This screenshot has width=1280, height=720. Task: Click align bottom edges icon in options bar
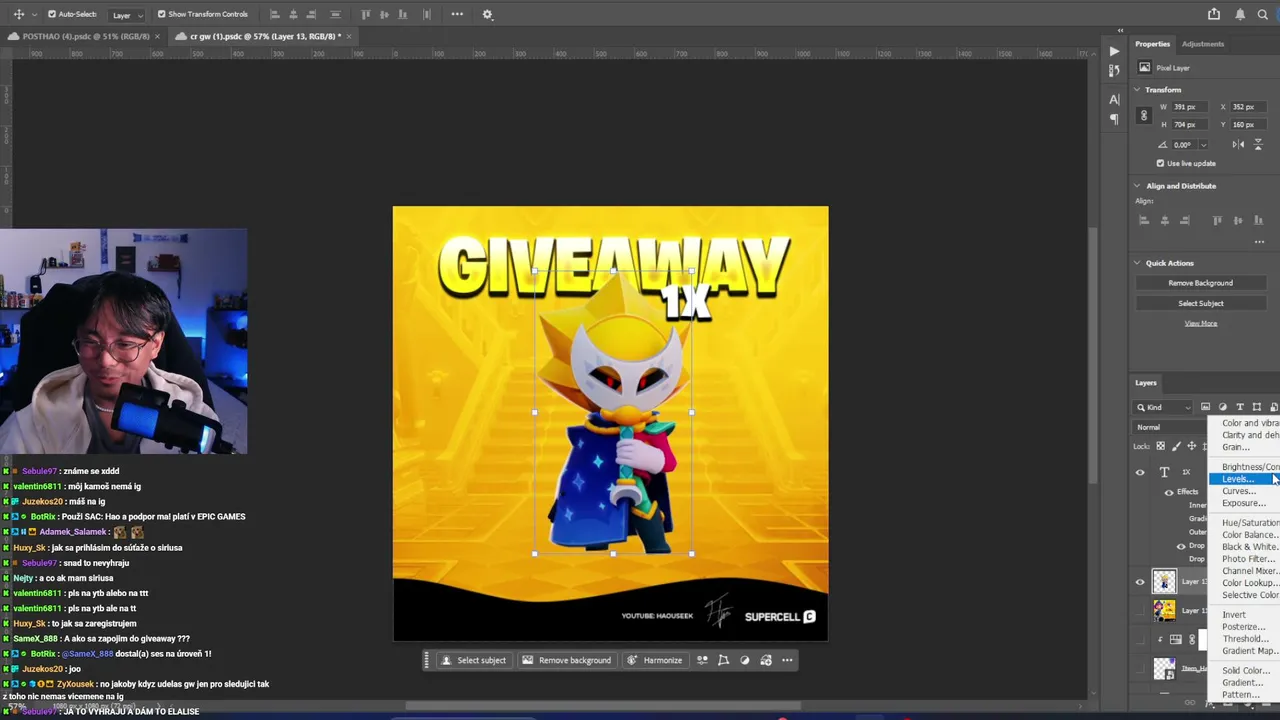403,14
